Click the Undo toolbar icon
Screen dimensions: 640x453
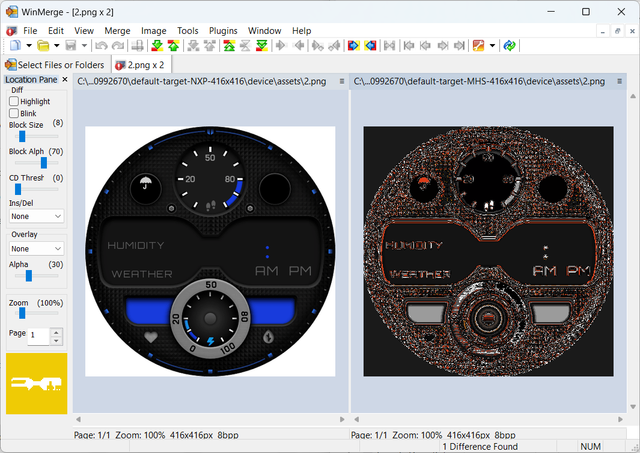101,45
